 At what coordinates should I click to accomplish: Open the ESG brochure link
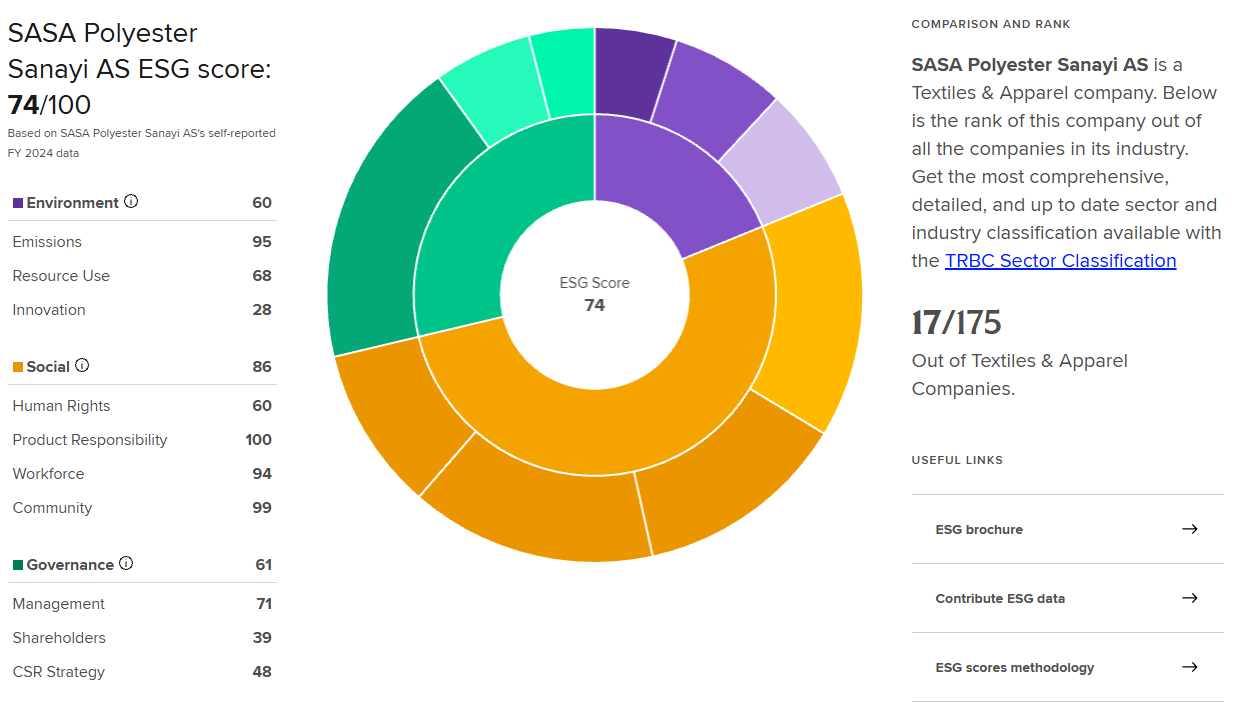[x=979, y=530]
